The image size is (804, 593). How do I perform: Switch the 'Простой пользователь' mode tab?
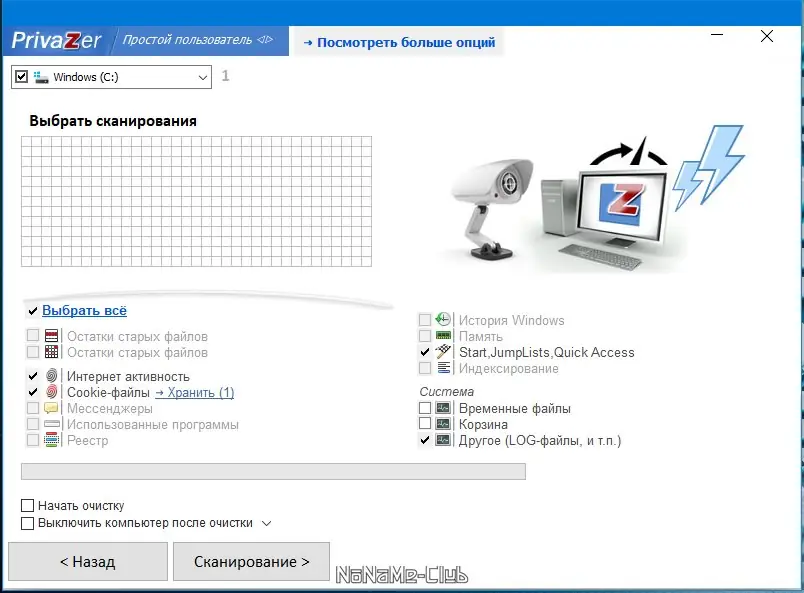(x=198, y=40)
